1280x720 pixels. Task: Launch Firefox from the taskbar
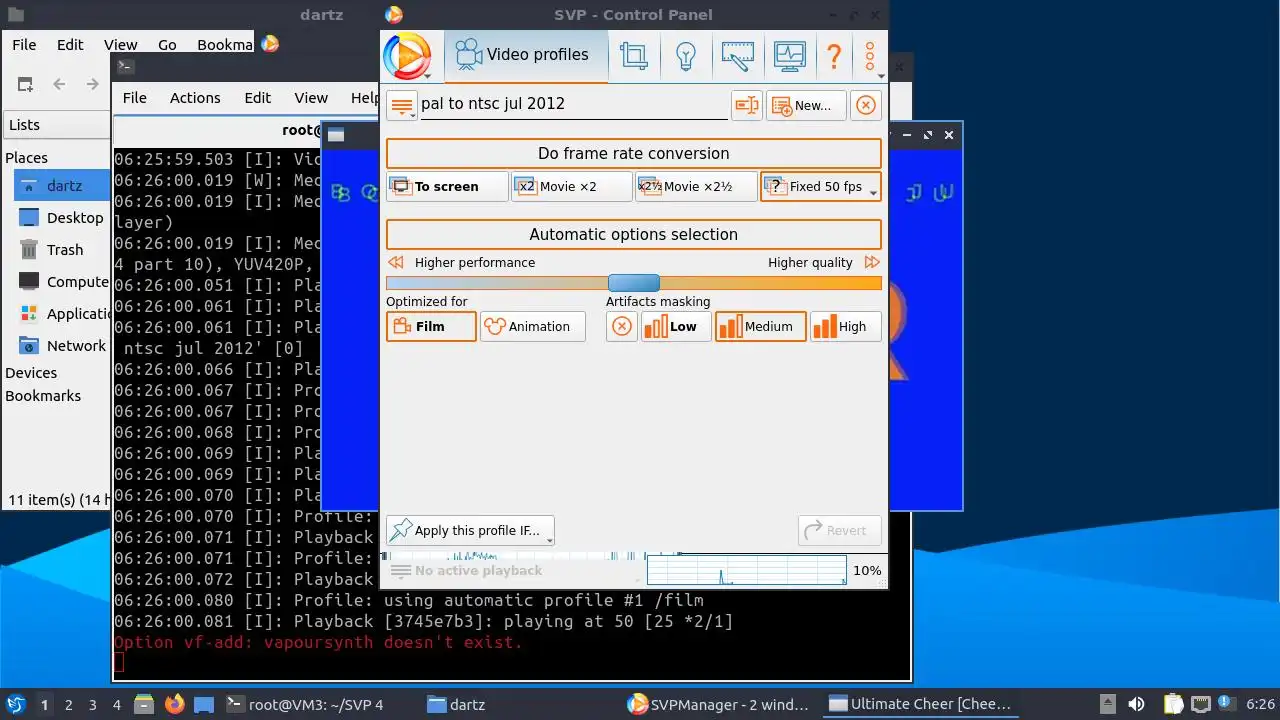(x=175, y=704)
